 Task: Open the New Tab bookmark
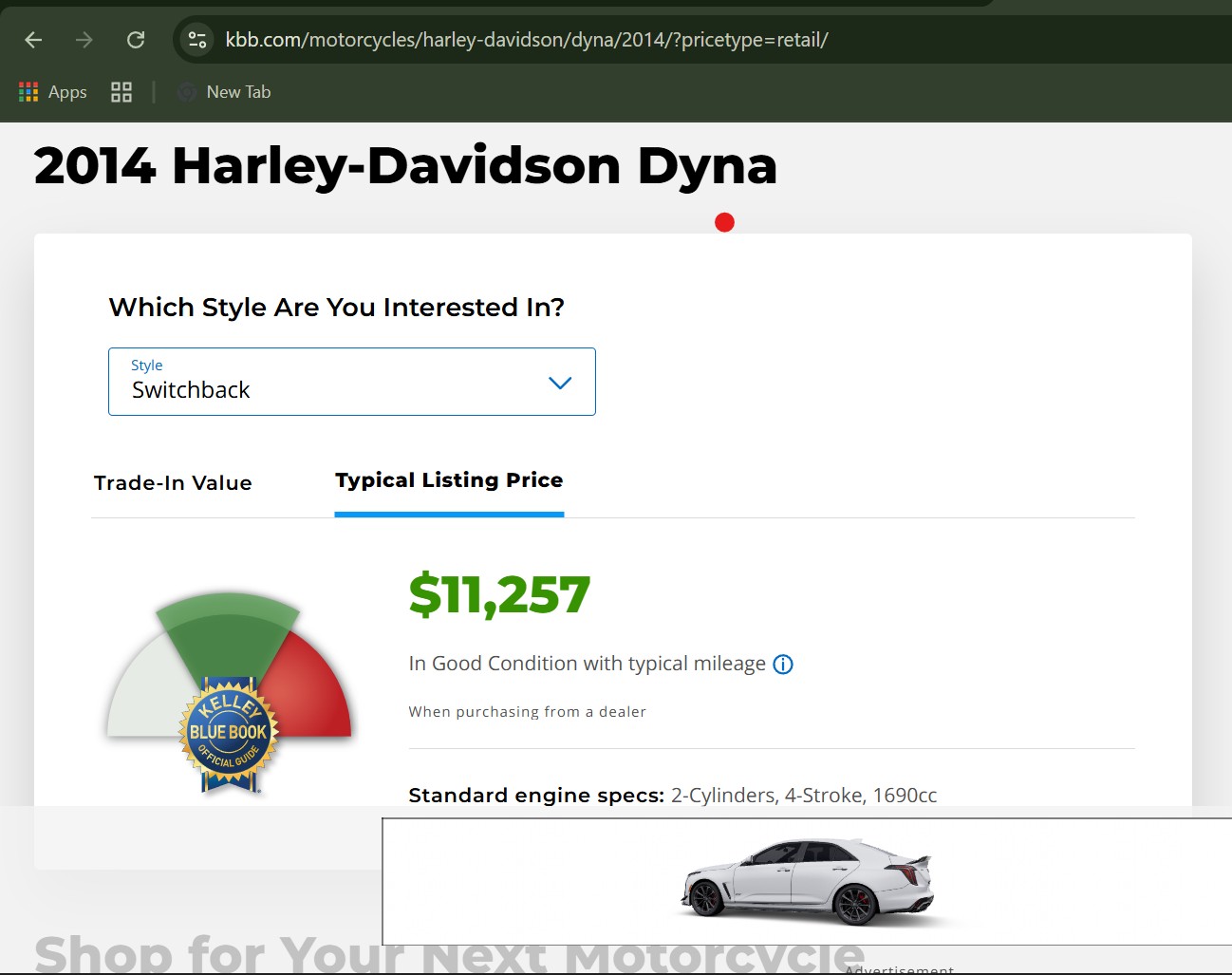[x=225, y=92]
